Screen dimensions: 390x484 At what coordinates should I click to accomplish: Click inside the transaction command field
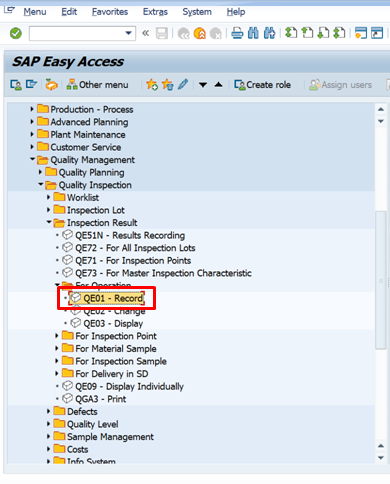pyautogui.click(x=77, y=33)
